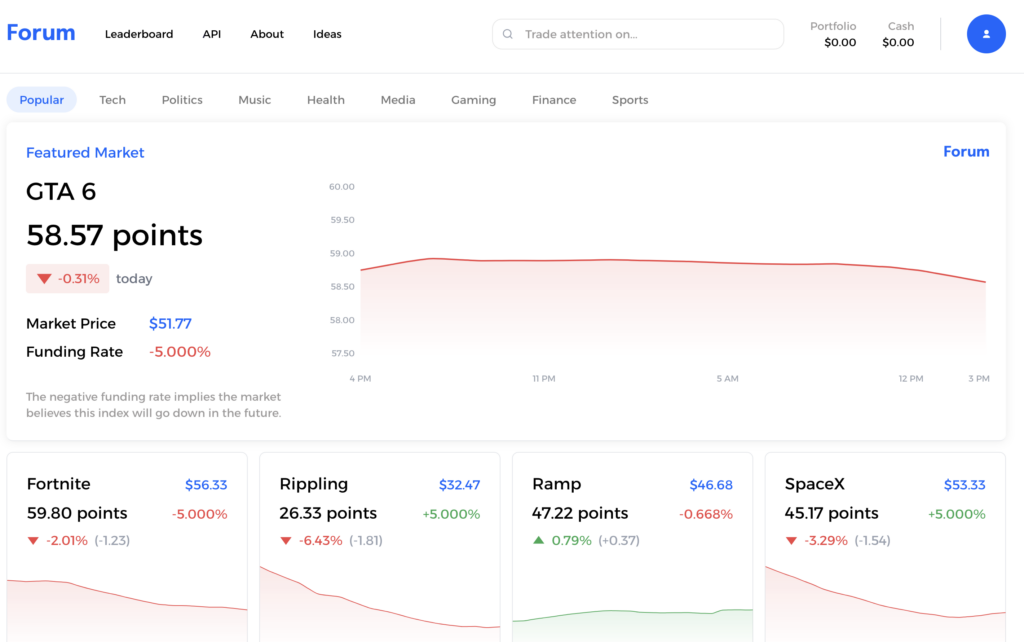This screenshot has height=642, width=1024.
Task: Click the Ramp green mini chart
Action: pyautogui.click(x=632, y=624)
